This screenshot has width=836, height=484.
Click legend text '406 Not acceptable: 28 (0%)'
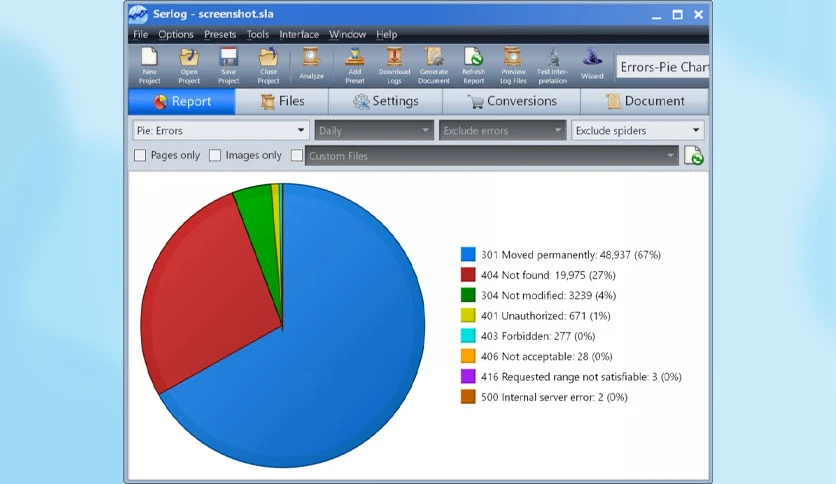(x=546, y=356)
